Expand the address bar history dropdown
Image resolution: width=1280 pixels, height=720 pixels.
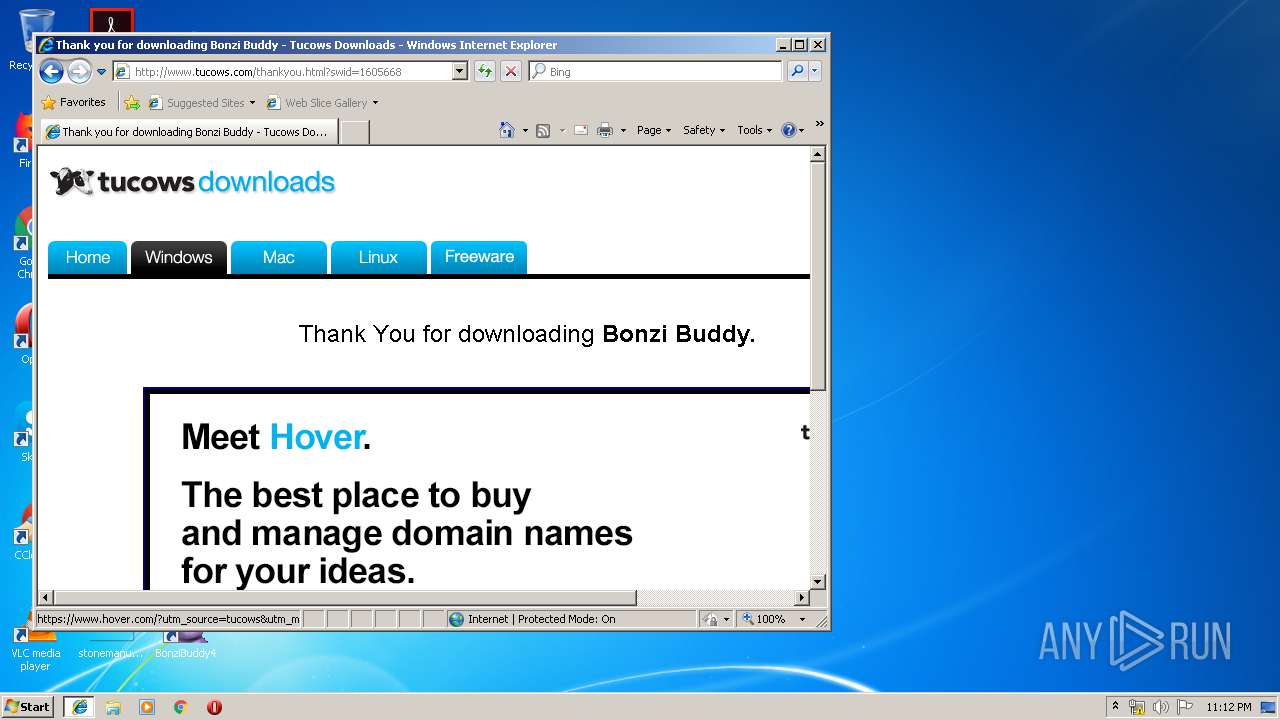point(459,72)
